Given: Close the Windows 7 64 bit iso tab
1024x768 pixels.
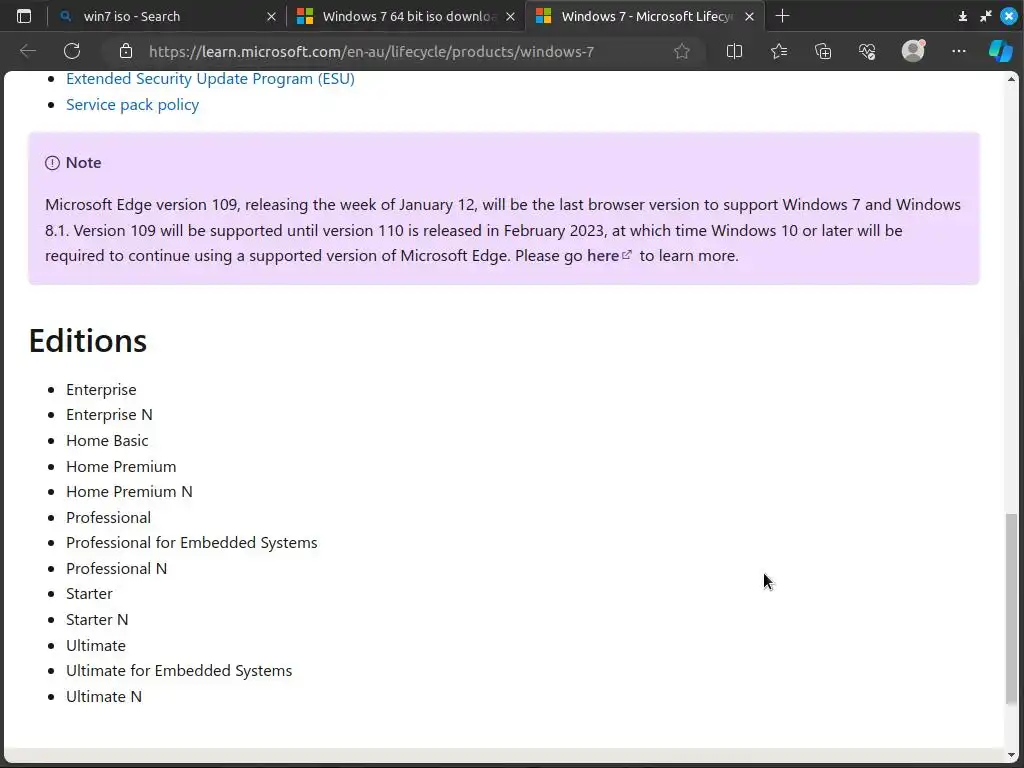Looking at the screenshot, I should point(511,17).
